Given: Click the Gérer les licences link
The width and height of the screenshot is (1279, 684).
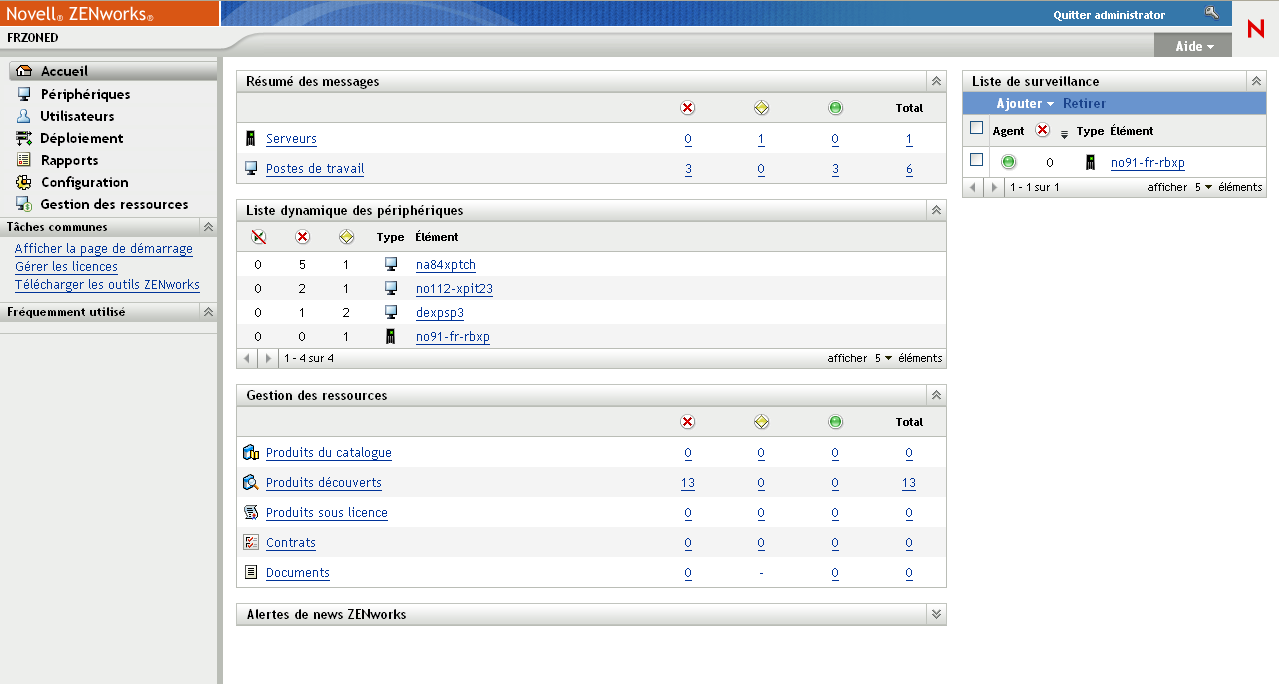Looking at the screenshot, I should pos(66,267).
